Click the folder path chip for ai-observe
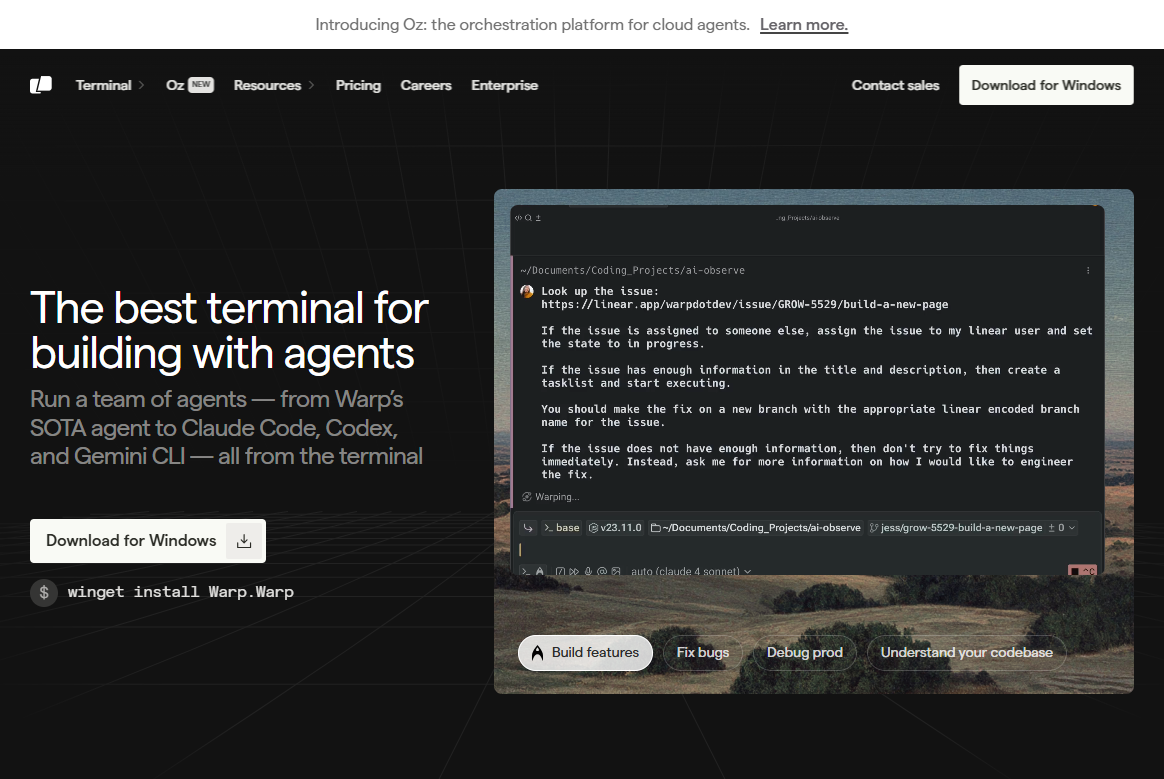The image size is (1164, 779). 755,527
